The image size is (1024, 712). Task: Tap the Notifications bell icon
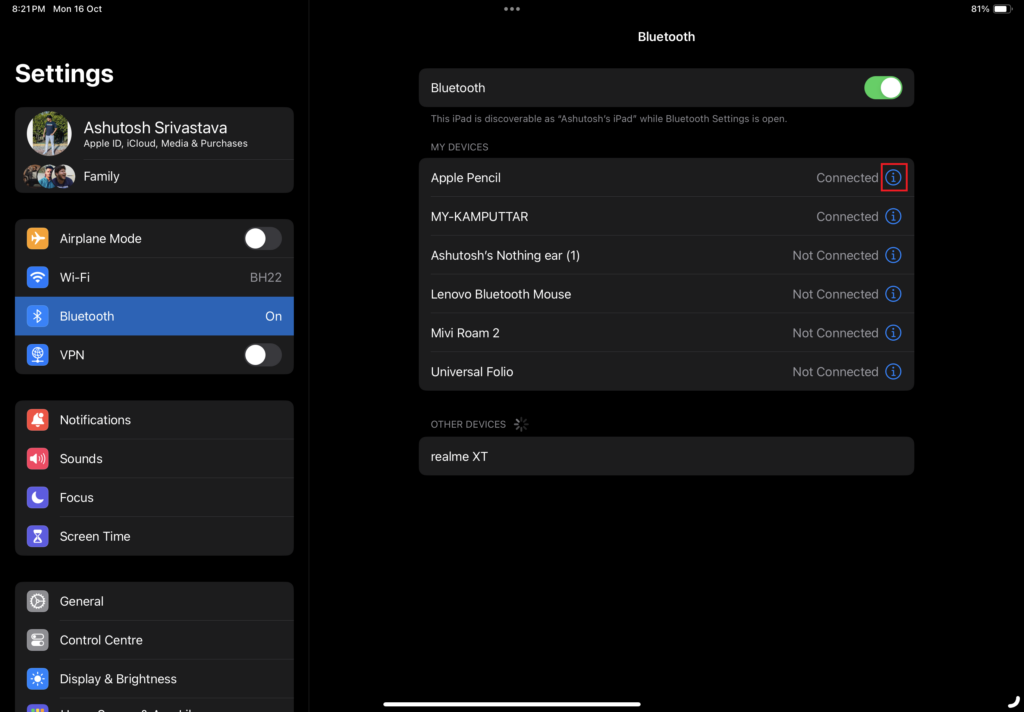pos(37,420)
